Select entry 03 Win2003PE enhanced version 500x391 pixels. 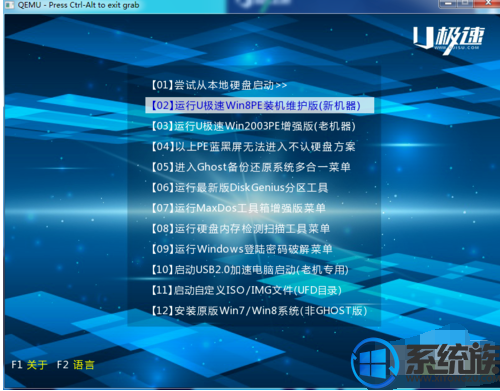(x=254, y=126)
